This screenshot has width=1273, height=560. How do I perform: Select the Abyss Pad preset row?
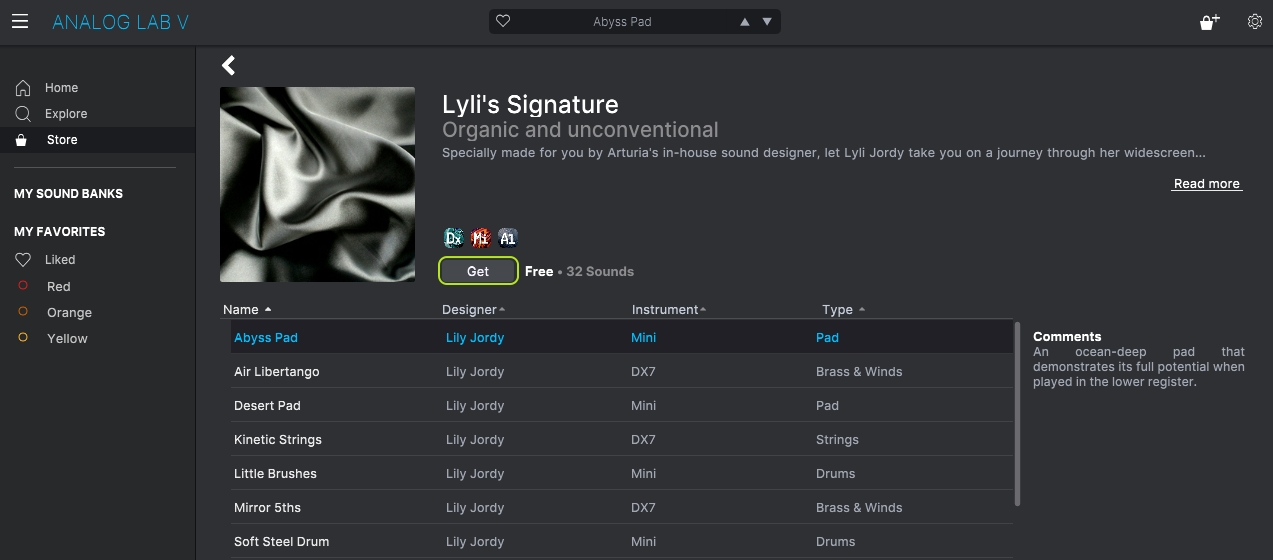click(x=621, y=337)
